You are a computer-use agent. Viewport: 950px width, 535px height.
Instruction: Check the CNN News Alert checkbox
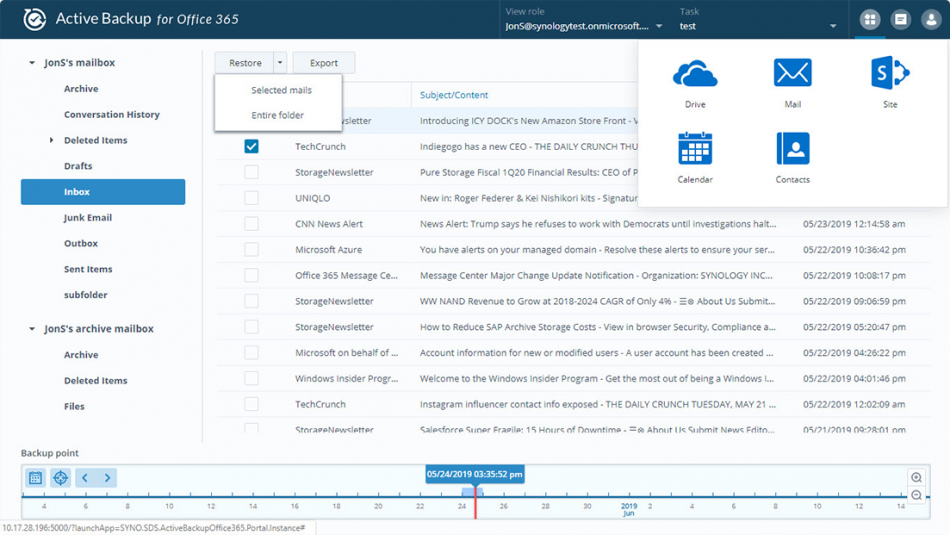click(251, 224)
